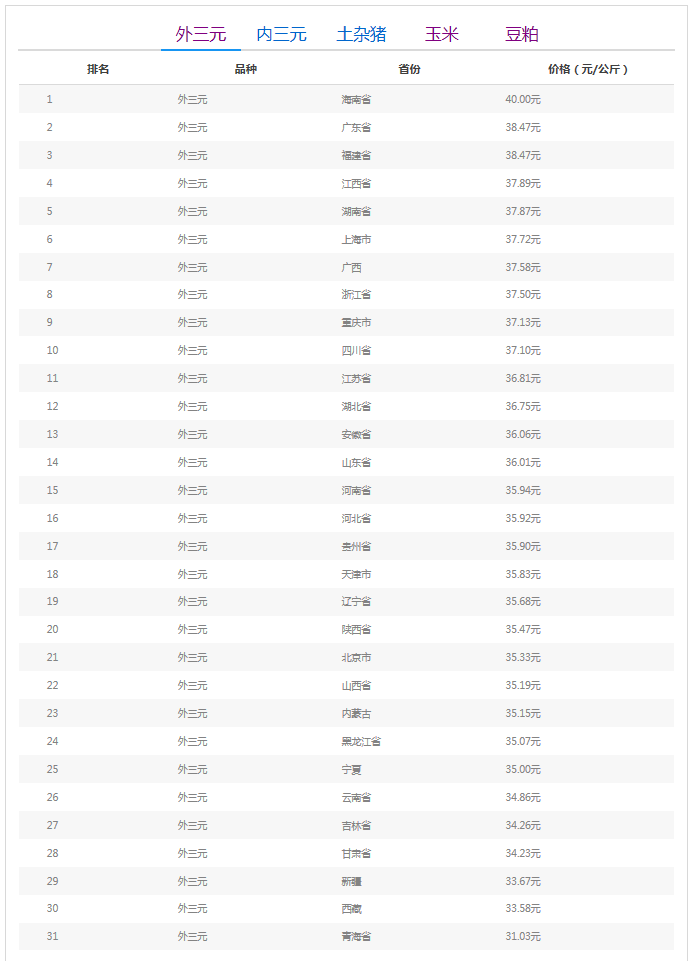This screenshot has width=694, height=961.
Task: Switch to the 内三元 tab
Action: click(281, 34)
